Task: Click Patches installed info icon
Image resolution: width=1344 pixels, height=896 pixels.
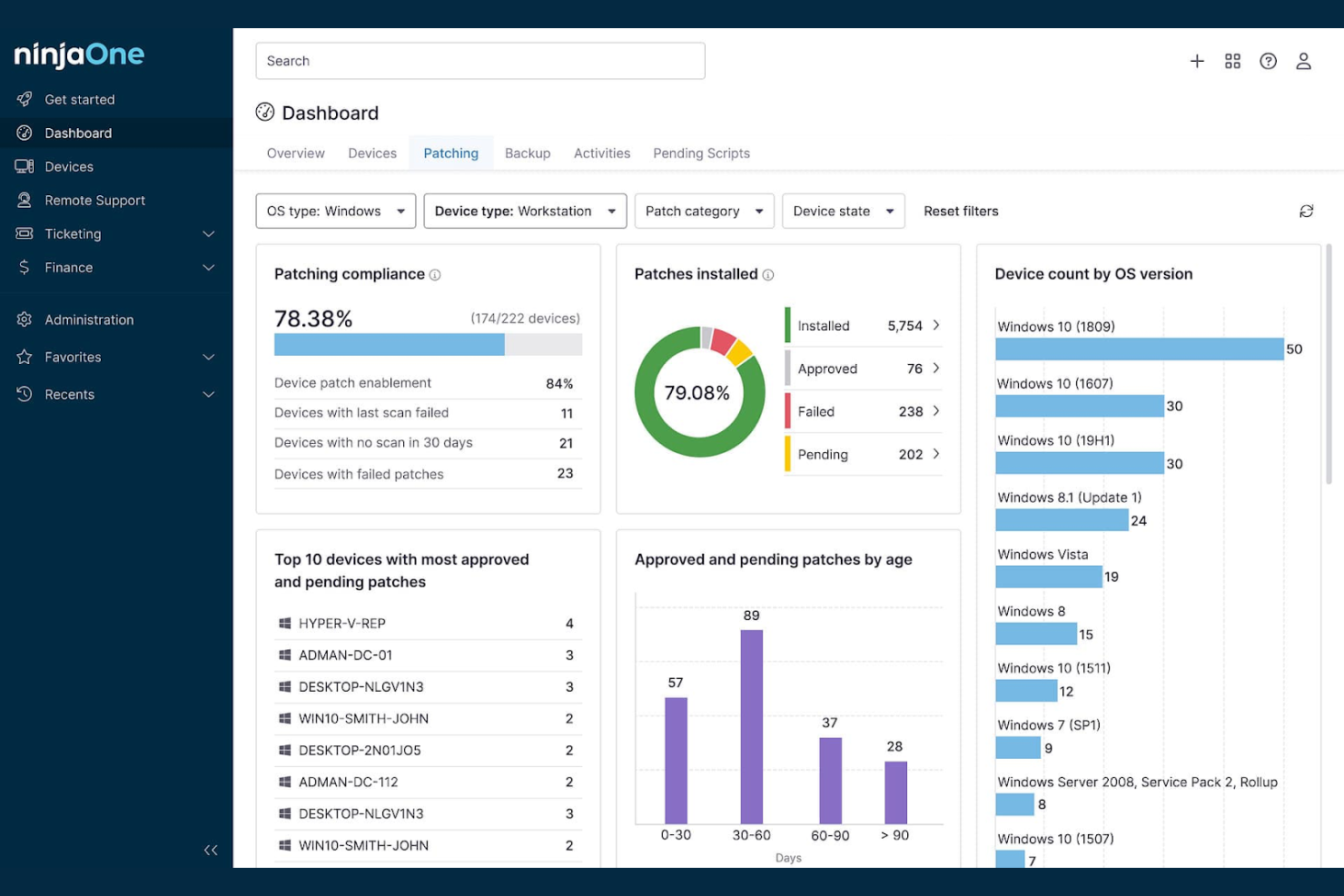Action: click(x=768, y=275)
